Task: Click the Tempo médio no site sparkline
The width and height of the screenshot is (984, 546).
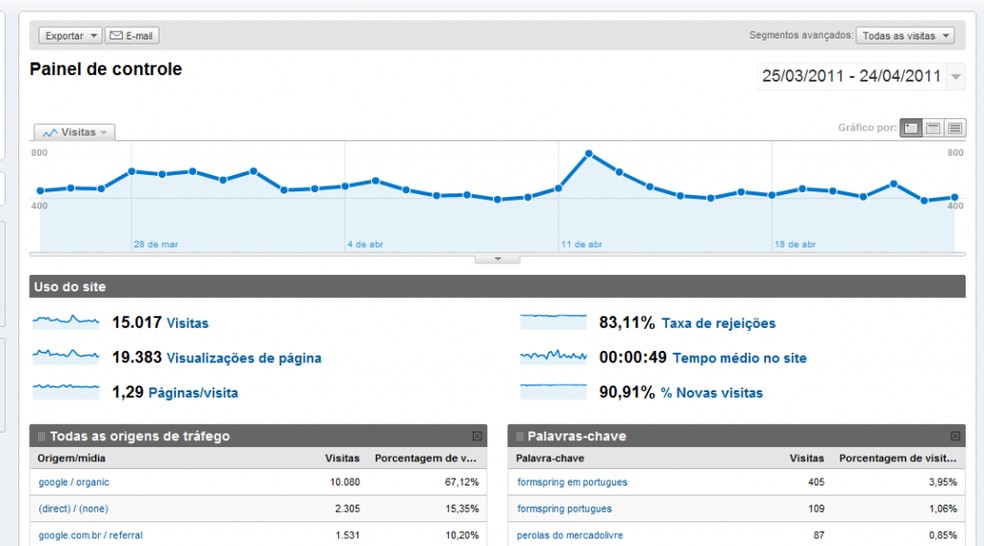Action: pyautogui.click(x=554, y=356)
